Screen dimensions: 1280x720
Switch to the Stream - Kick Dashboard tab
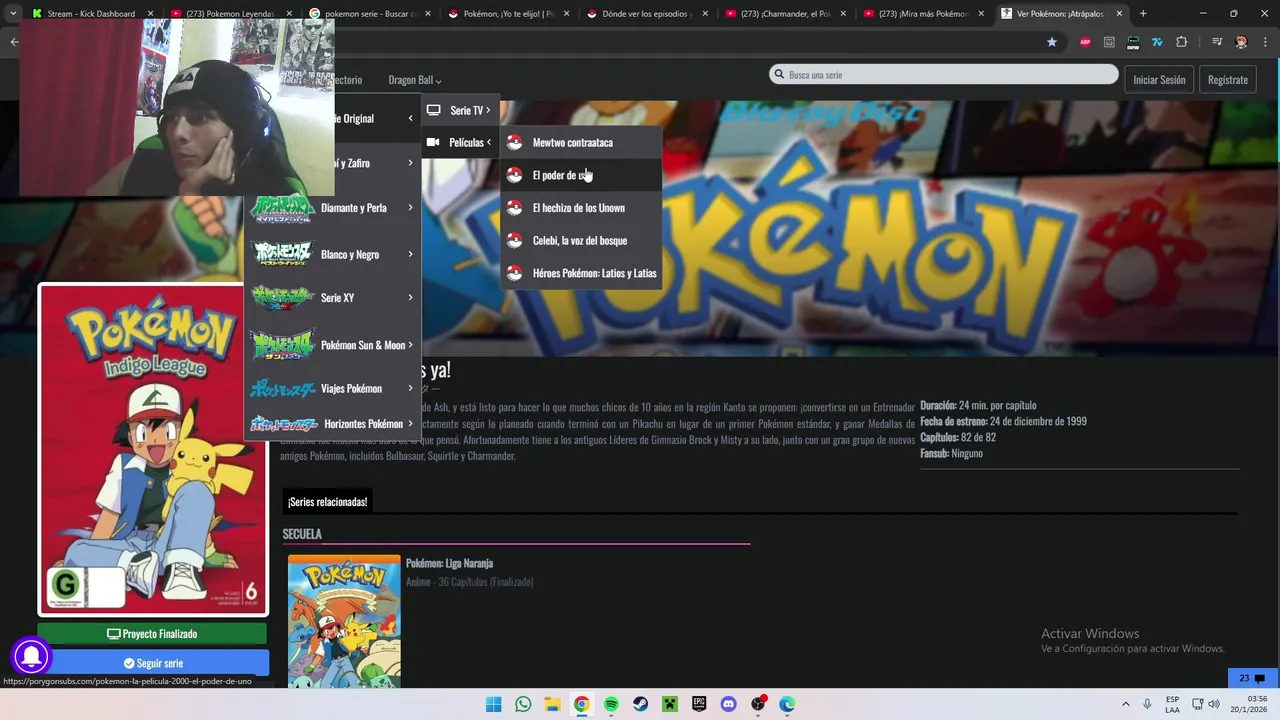[90, 14]
